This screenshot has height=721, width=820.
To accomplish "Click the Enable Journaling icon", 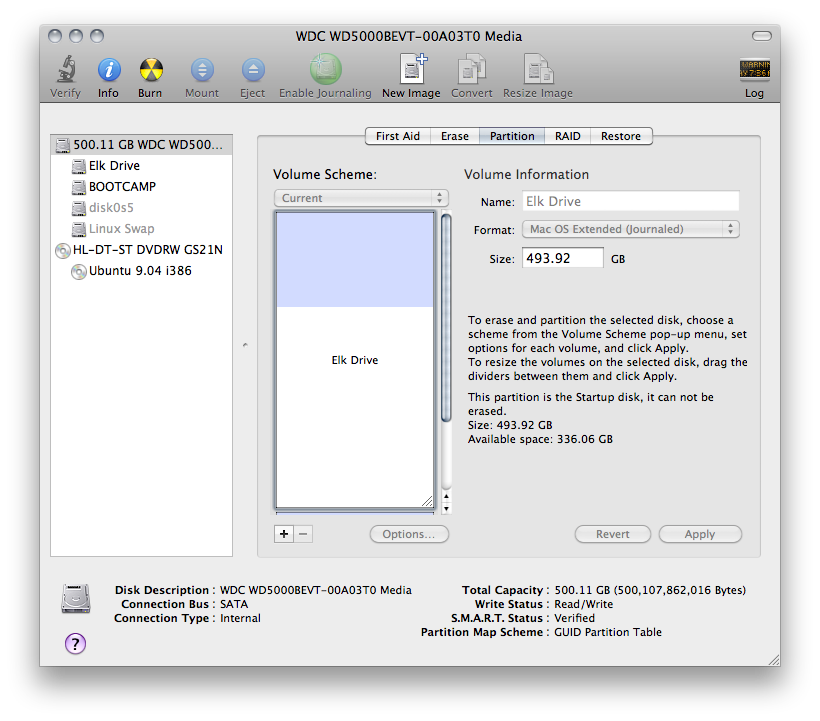I will 325,69.
